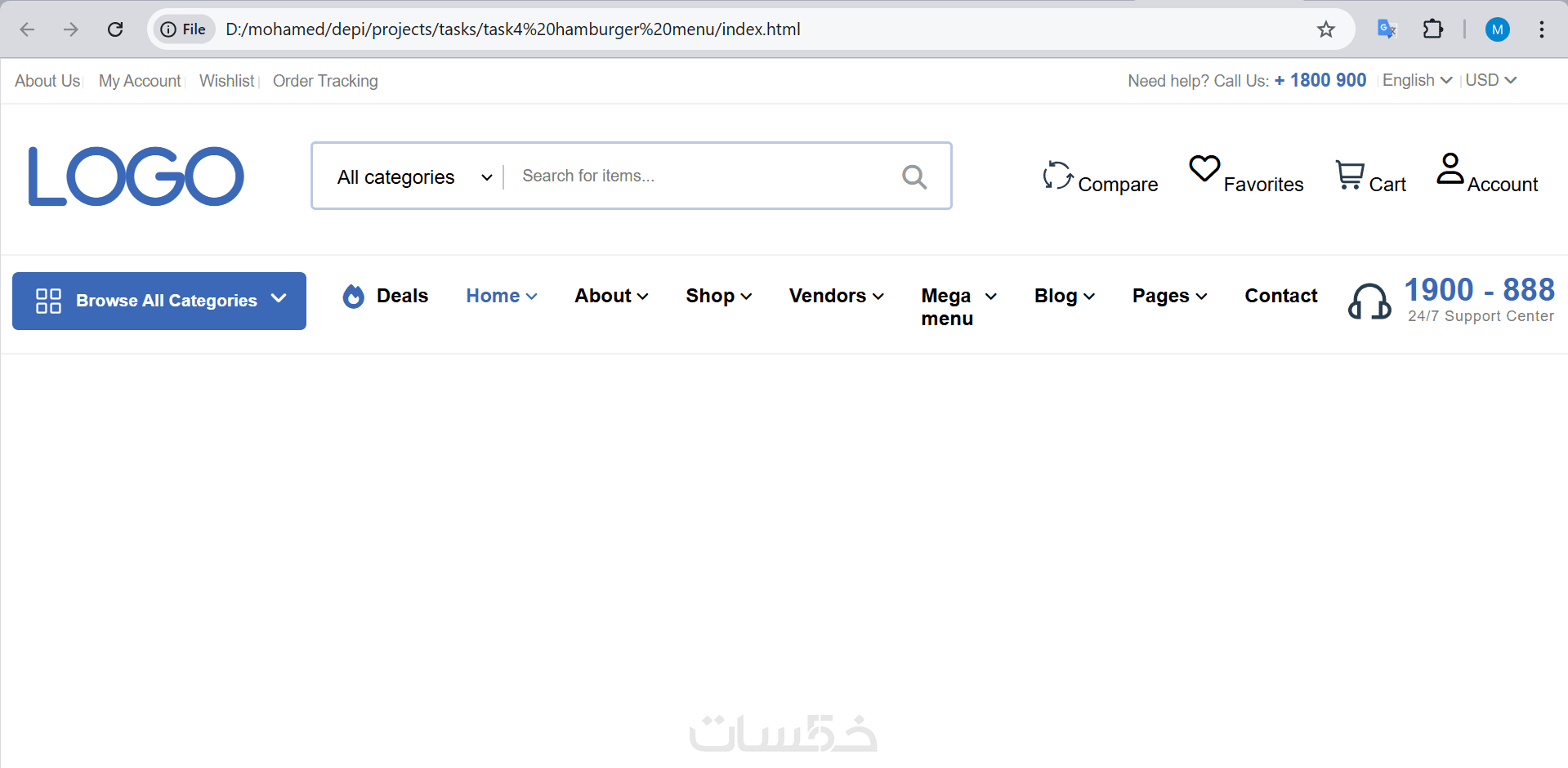Open the Extensions puzzle icon
Image resolution: width=1568 pixels, height=768 pixels.
[1433, 29]
